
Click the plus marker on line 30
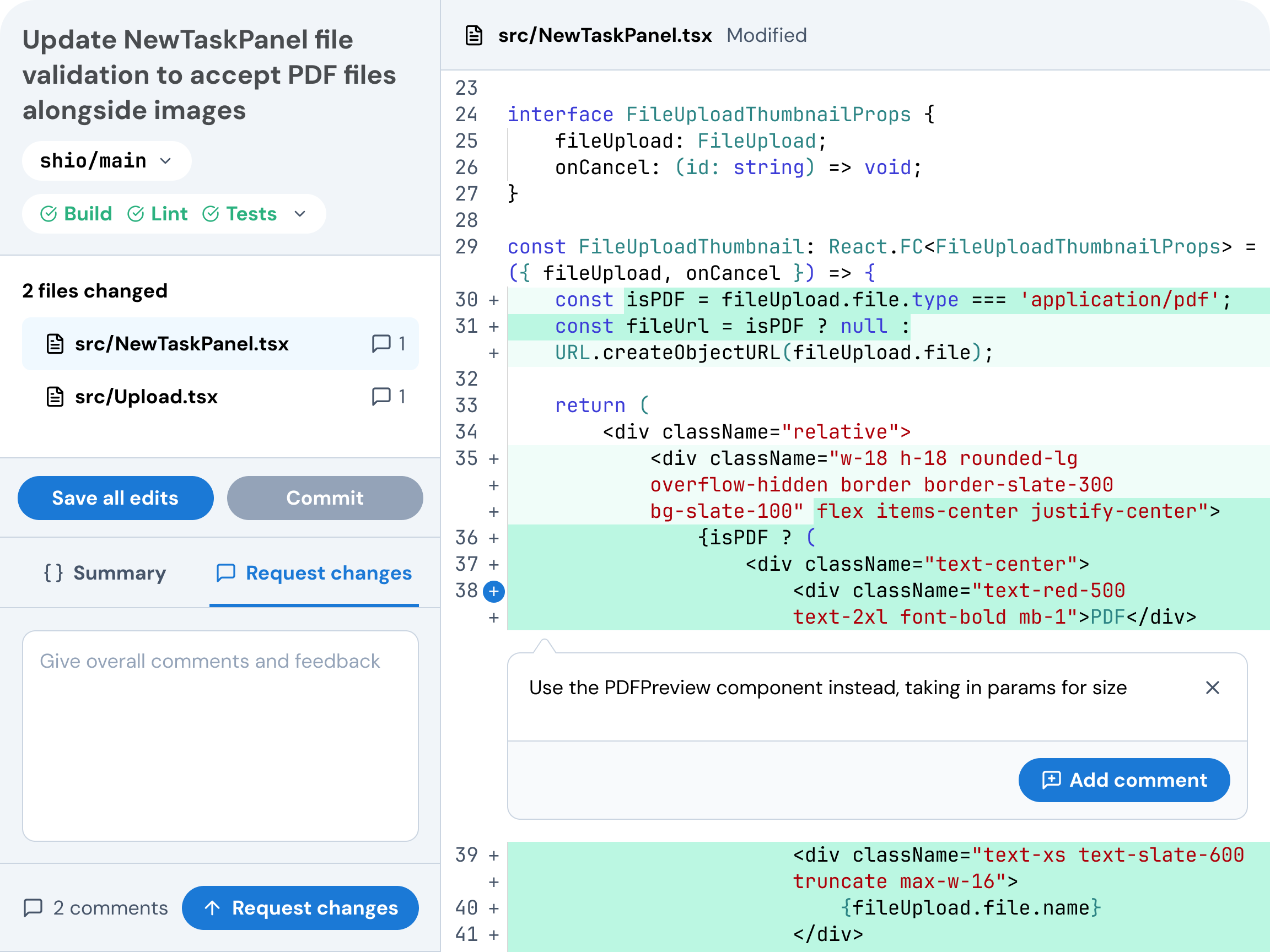(493, 300)
